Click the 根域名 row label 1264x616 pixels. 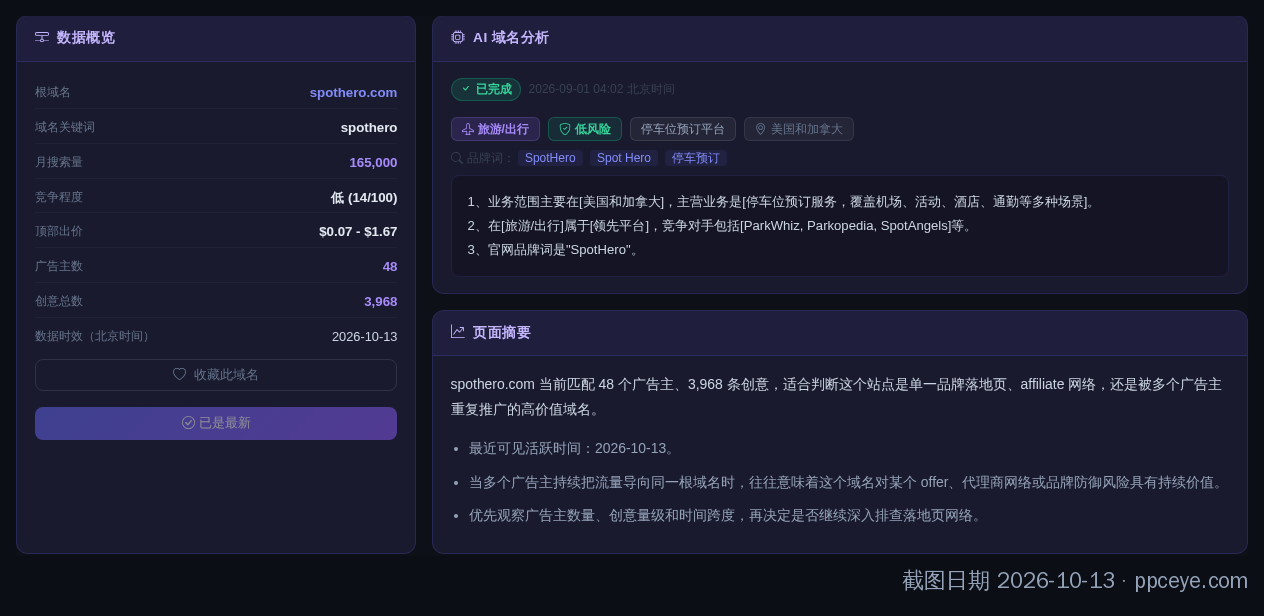53,92
